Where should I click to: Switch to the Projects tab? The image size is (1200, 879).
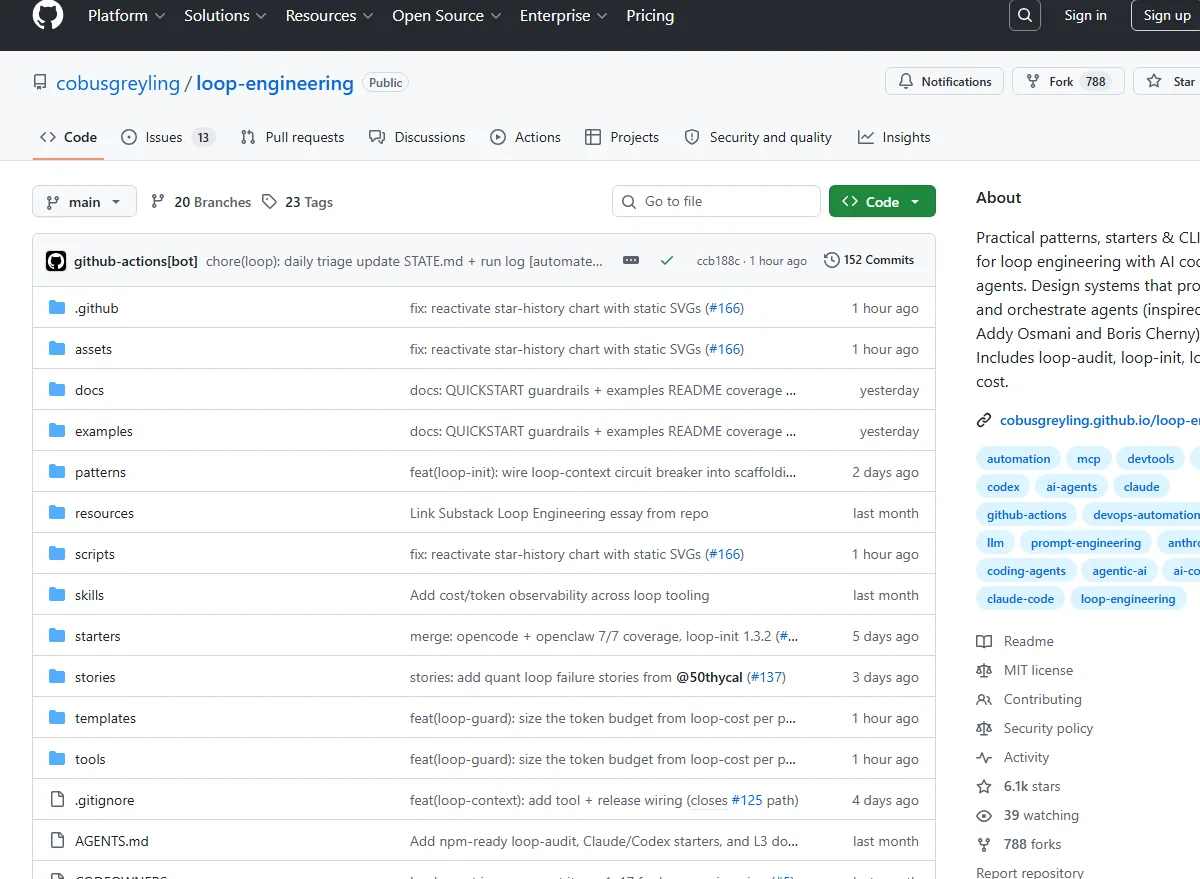(622, 137)
